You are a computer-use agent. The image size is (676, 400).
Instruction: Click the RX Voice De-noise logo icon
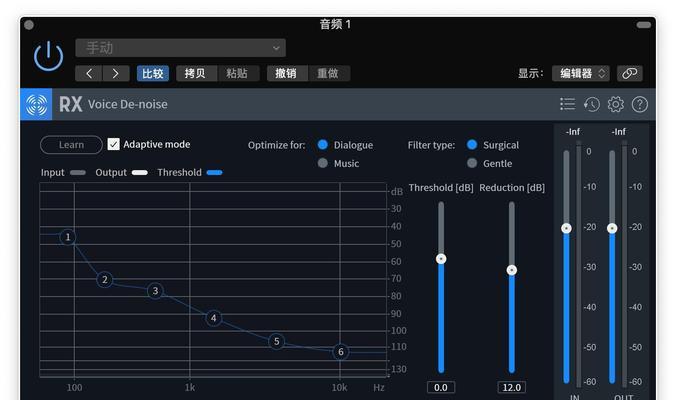pyautogui.click(x=36, y=104)
